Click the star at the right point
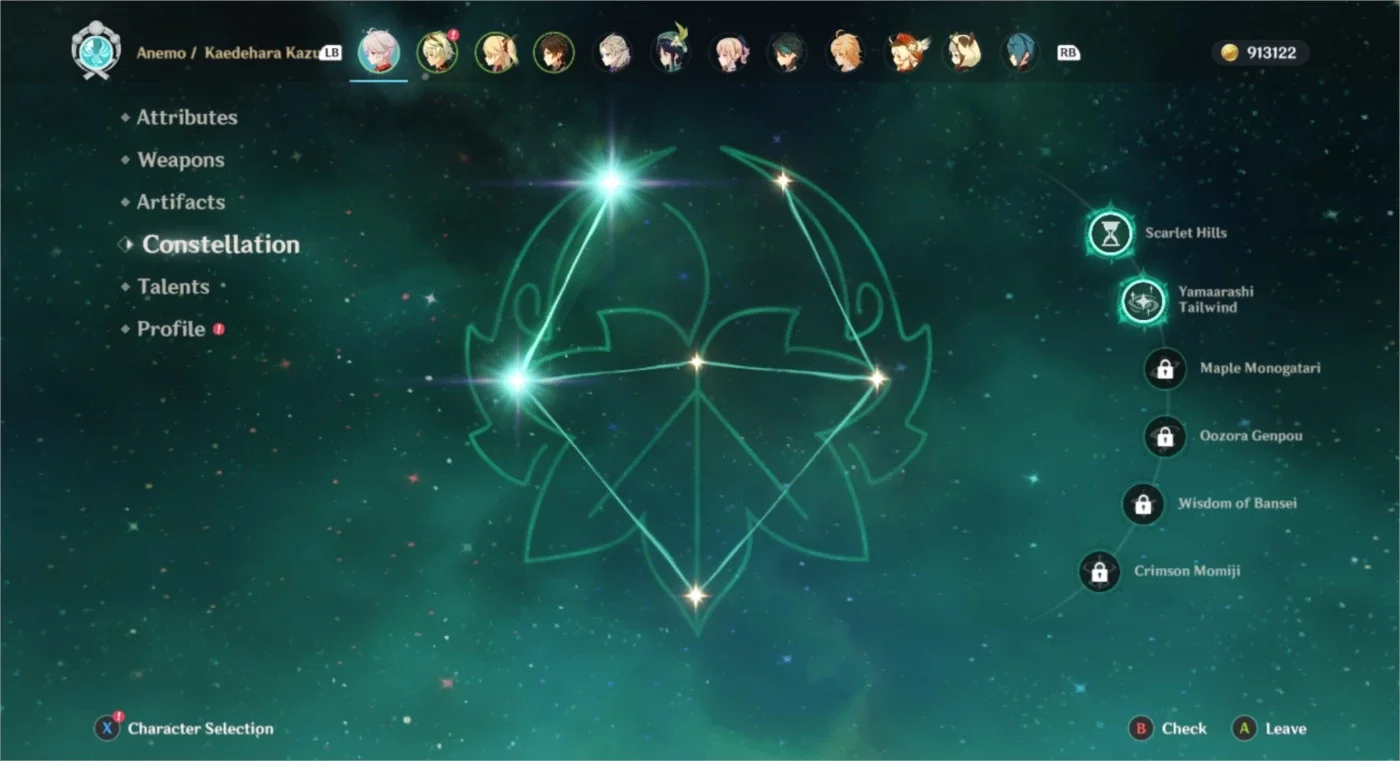The width and height of the screenshot is (1400, 761). point(877,378)
